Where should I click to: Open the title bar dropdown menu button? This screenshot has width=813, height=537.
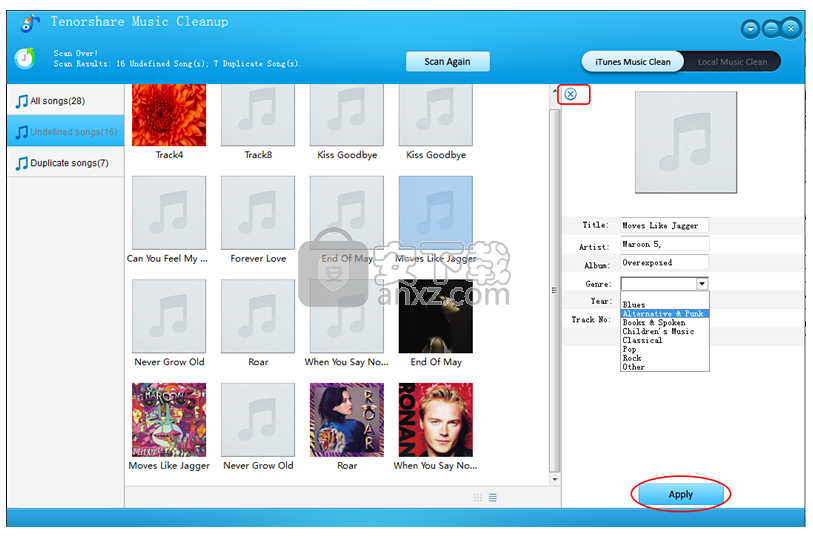(x=750, y=29)
